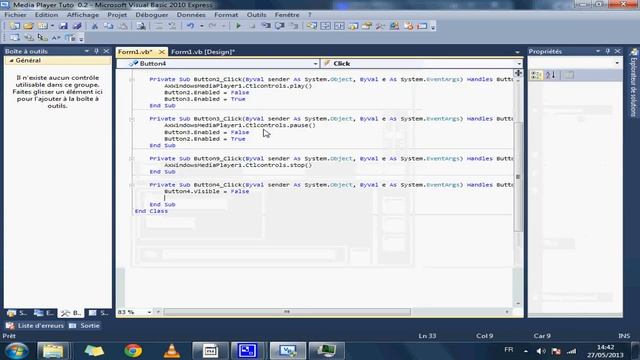Open Google Chrome from the taskbar
Image resolution: width=640 pixels, height=360 pixels.
(x=133, y=351)
